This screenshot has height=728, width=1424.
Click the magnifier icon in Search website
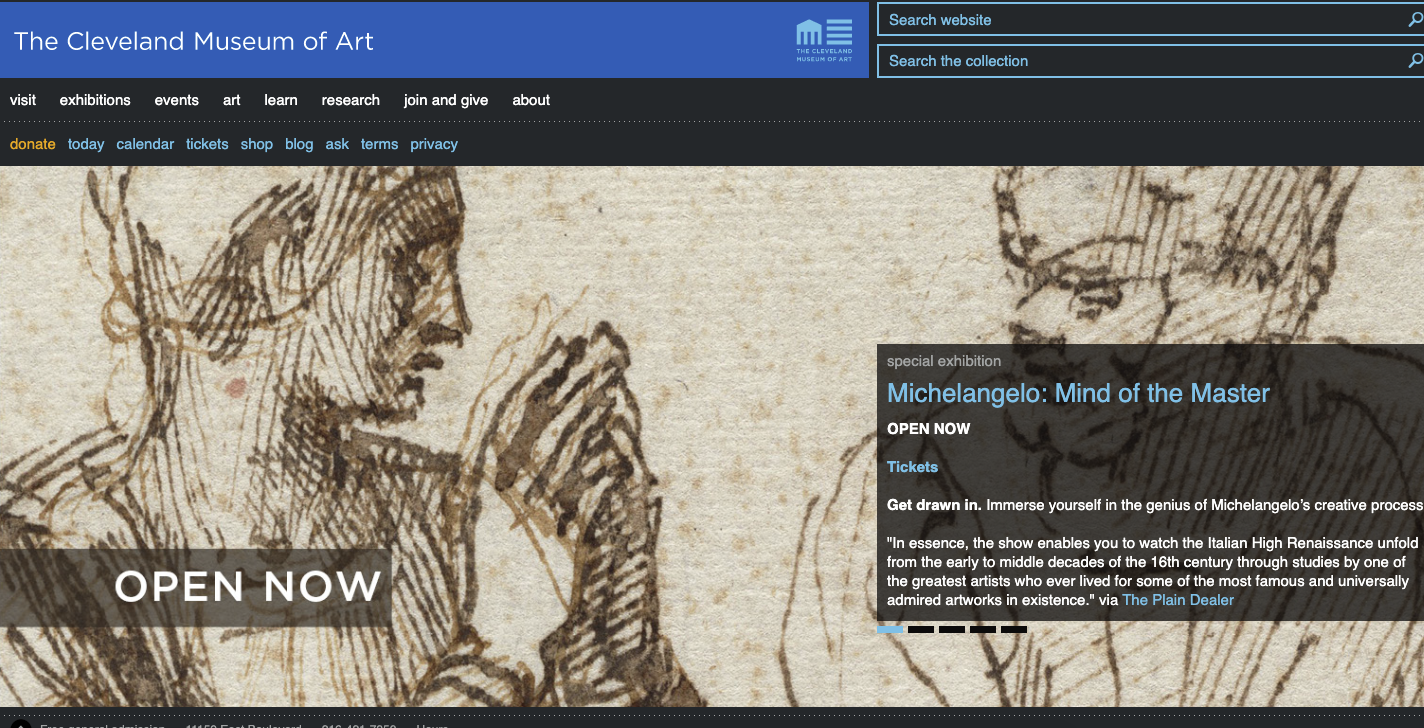[x=1414, y=20]
